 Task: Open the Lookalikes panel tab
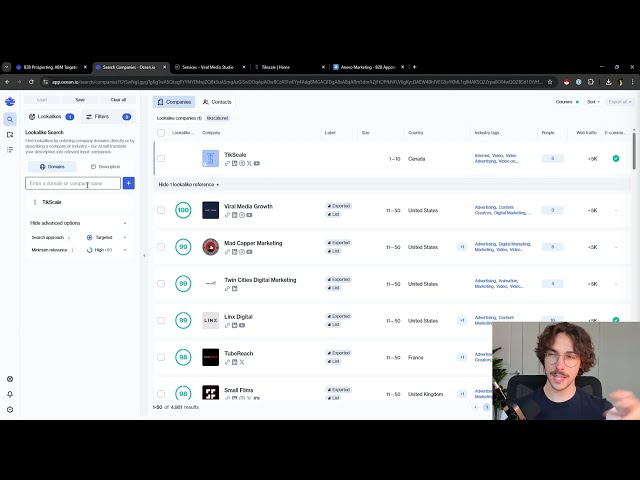51,117
